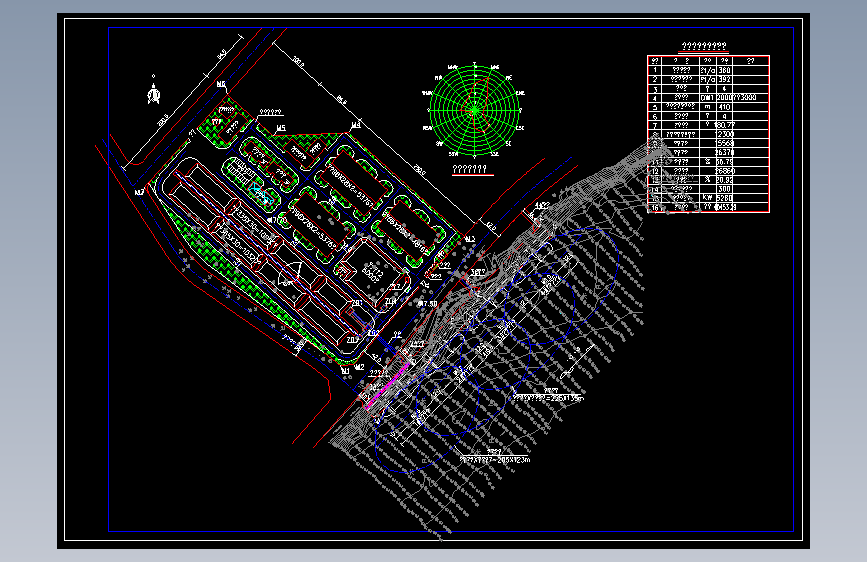The height and width of the screenshot is (562, 867).
Task: Select the magenta berth line segment
Action: [x=387, y=386]
